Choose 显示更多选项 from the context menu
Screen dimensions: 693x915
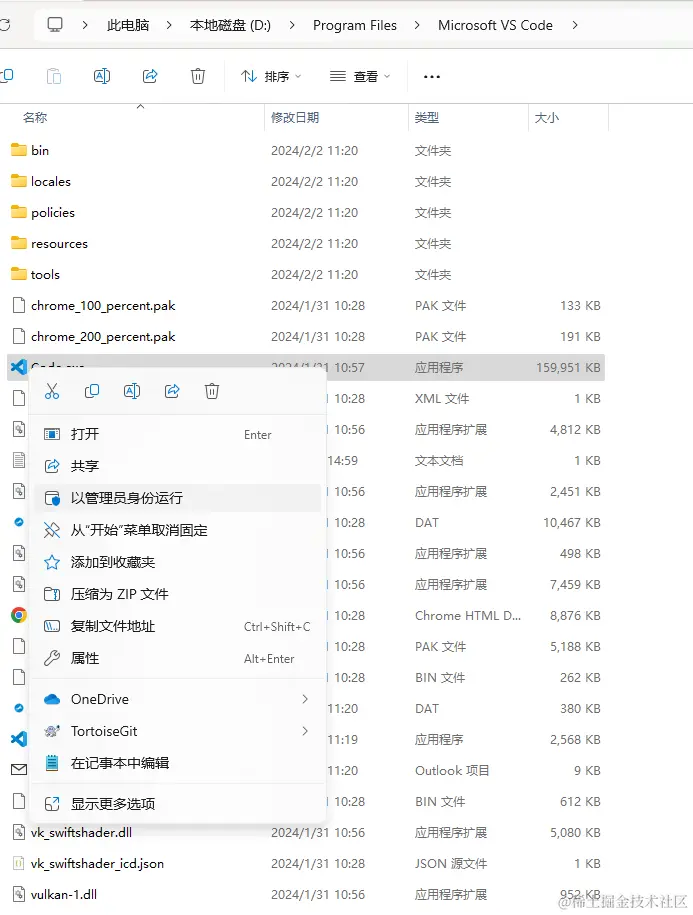click(x=177, y=804)
